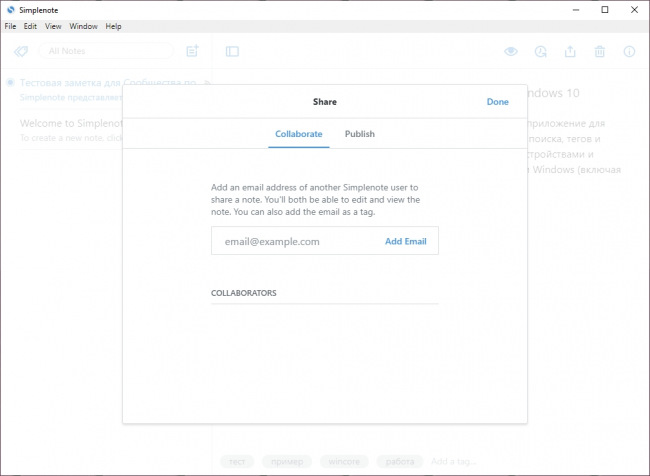Create a new note icon
Viewport: 650px width, 476px height.
(192, 51)
